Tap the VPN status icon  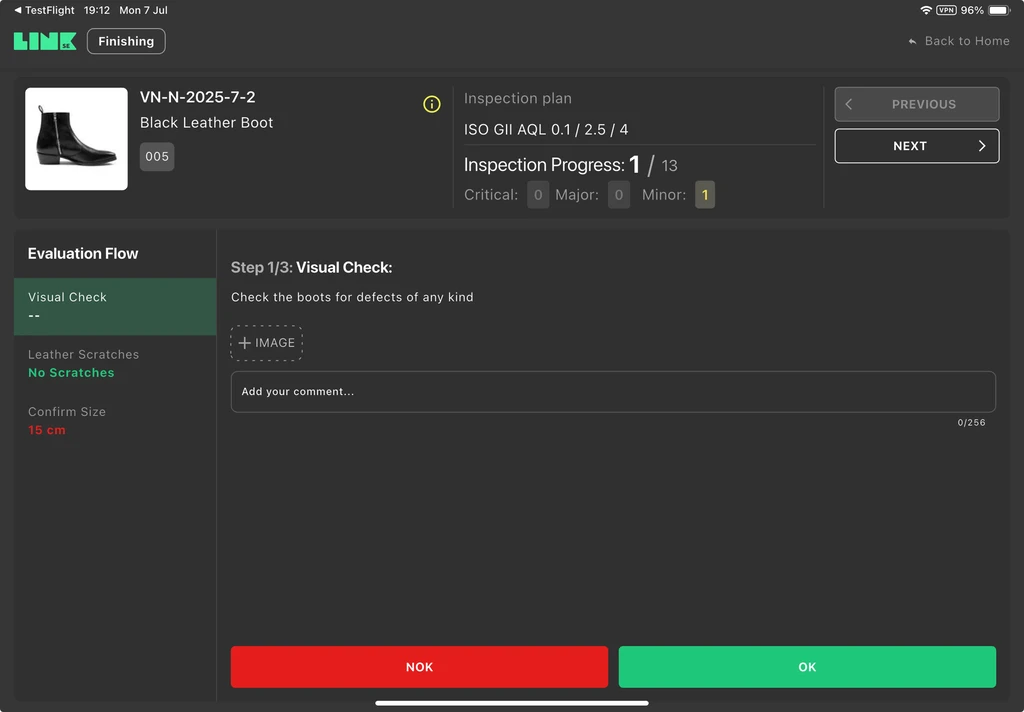click(x=946, y=10)
